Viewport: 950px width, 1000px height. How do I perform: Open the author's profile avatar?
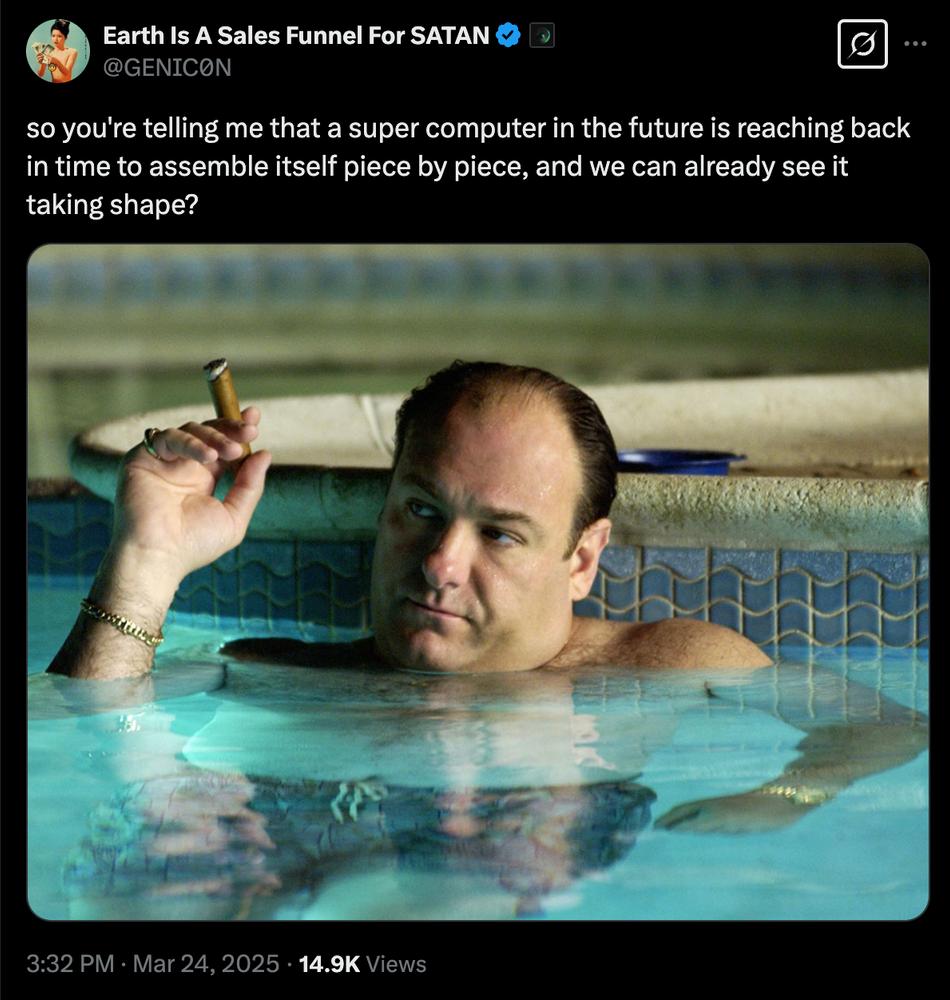(58, 51)
